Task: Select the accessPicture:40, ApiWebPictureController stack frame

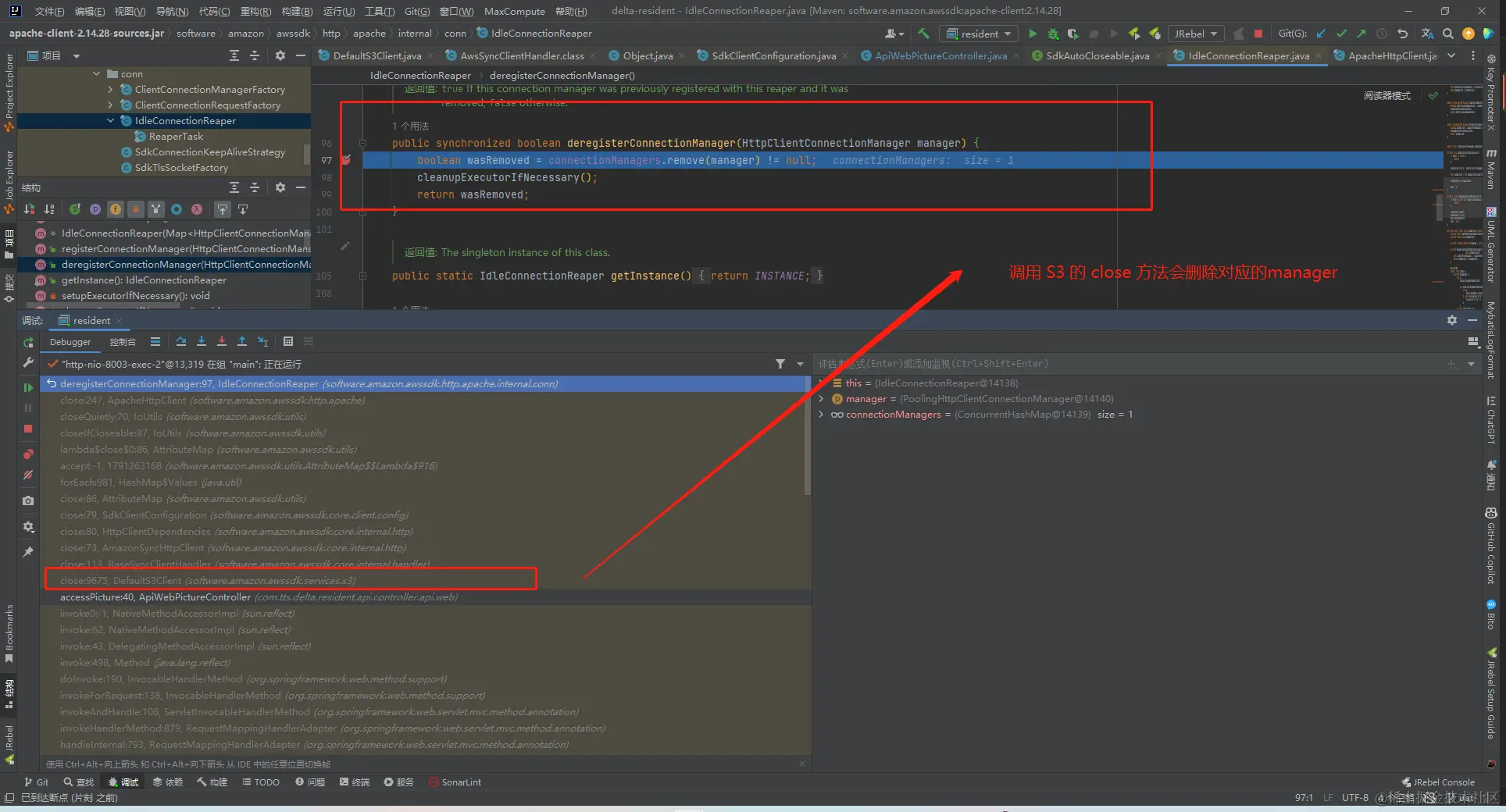Action: (x=426, y=597)
